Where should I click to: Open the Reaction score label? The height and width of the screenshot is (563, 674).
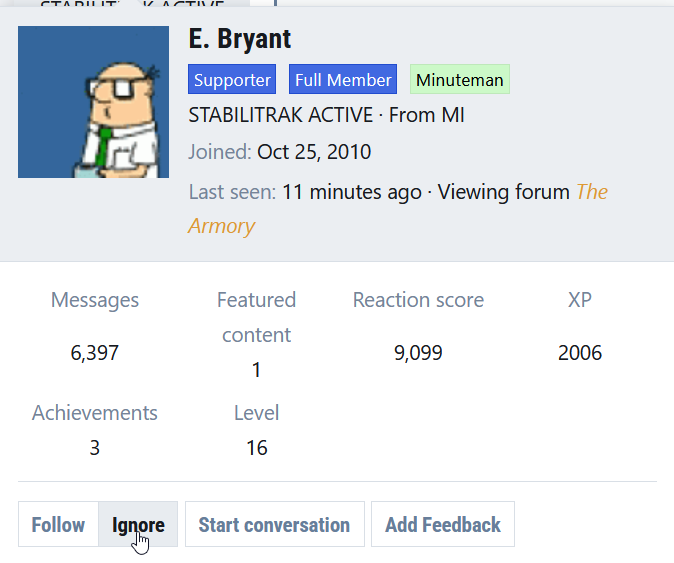(418, 300)
